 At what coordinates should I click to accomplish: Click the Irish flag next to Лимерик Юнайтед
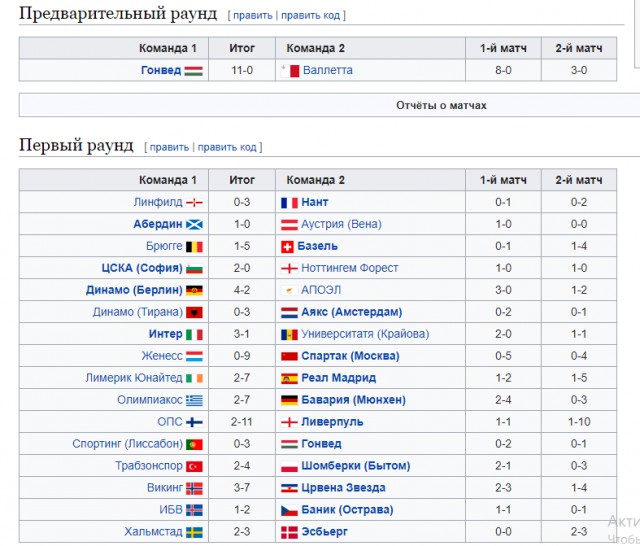(194, 379)
